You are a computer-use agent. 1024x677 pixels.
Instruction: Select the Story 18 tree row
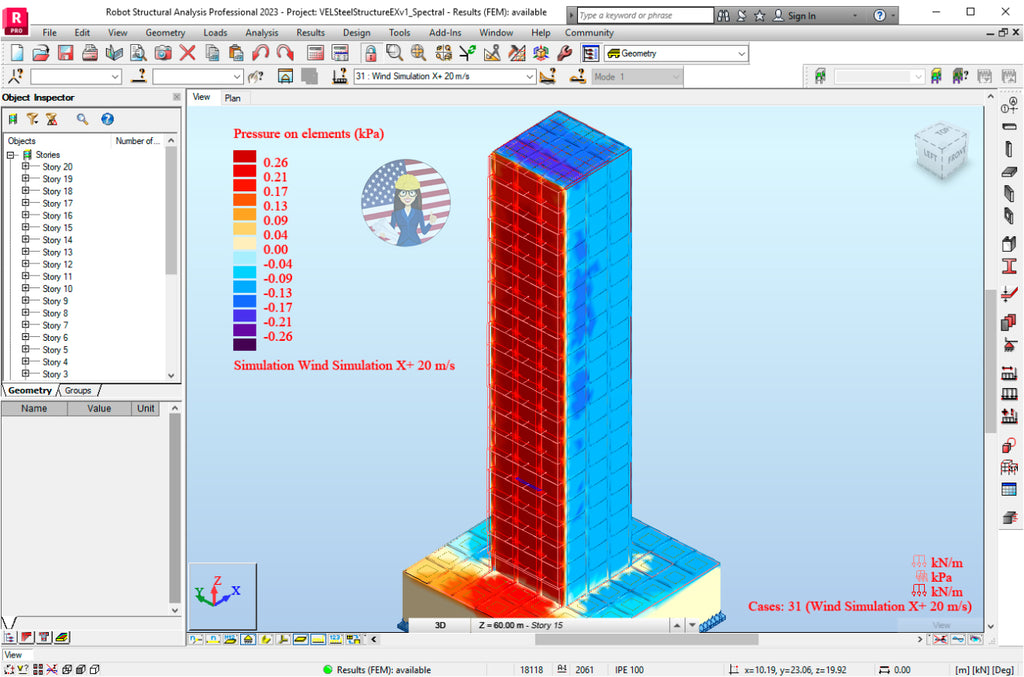coord(57,191)
